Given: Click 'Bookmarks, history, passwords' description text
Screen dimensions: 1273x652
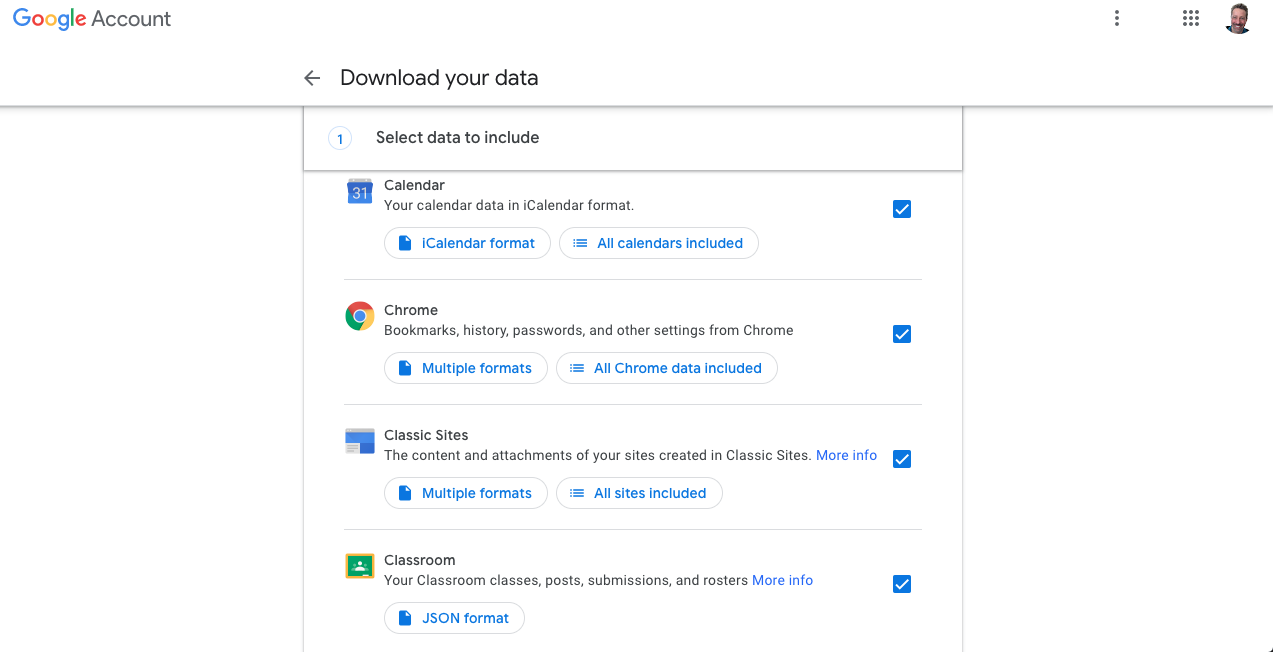Looking at the screenshot, I should click(589, 330).
